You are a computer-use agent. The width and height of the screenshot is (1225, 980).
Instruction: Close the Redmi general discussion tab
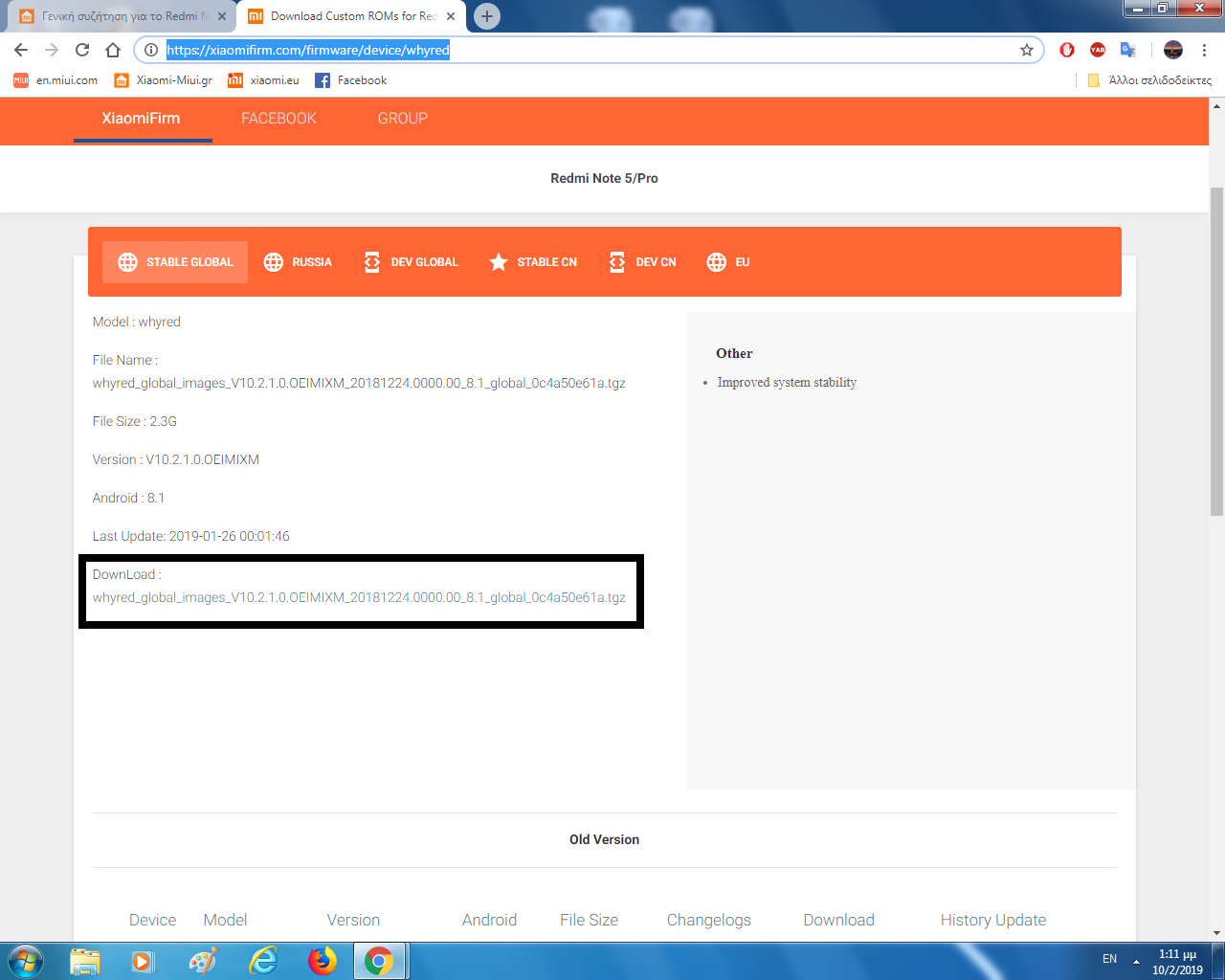[222, 16]
